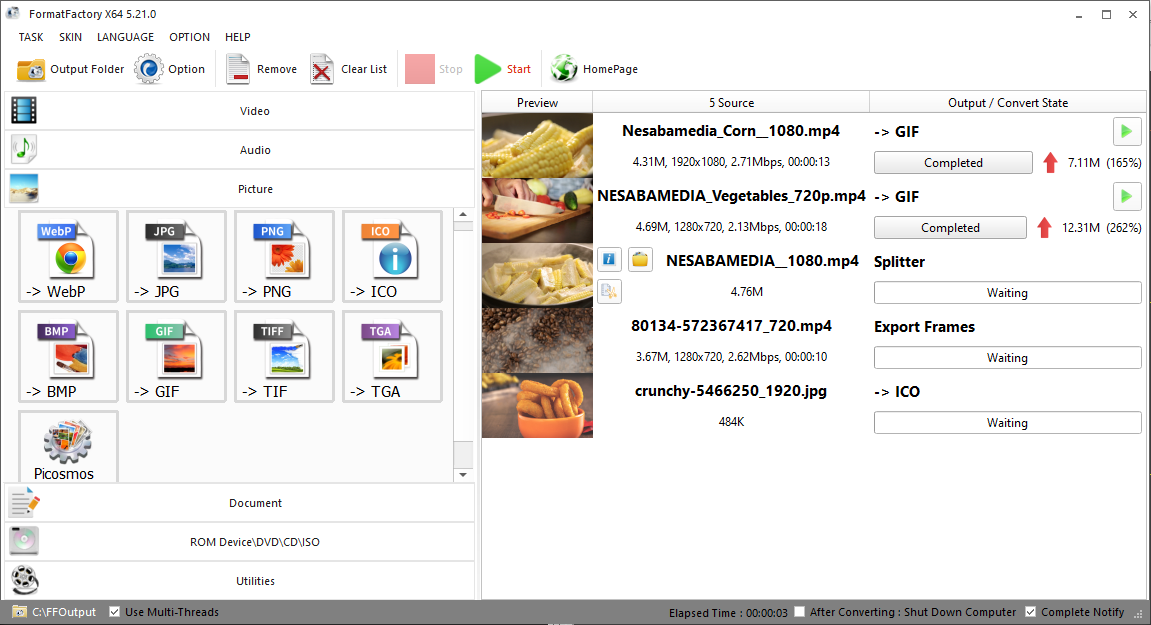Open the TASK menu
Viewport: 1151px width, 625px height.
(x=31, y=37)
